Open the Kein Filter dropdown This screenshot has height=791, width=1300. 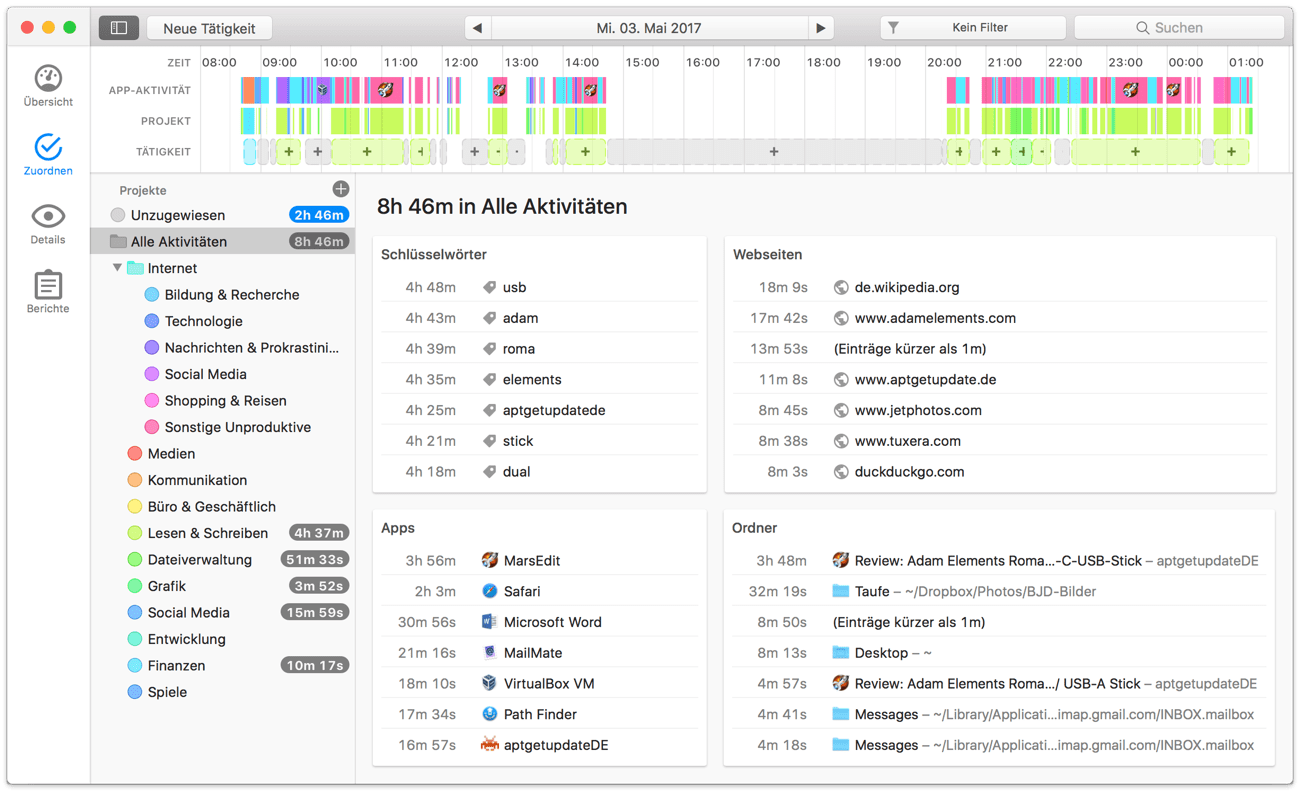973,28
